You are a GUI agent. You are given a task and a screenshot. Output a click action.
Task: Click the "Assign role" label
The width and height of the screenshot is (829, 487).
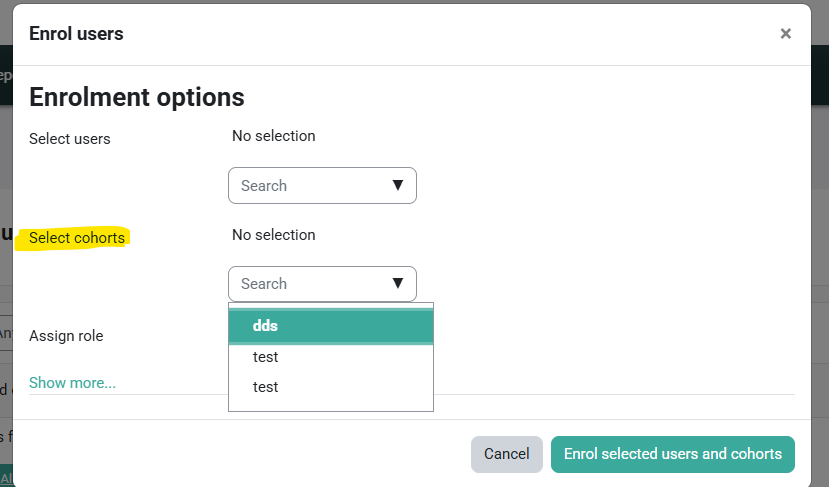coord(66,336)
